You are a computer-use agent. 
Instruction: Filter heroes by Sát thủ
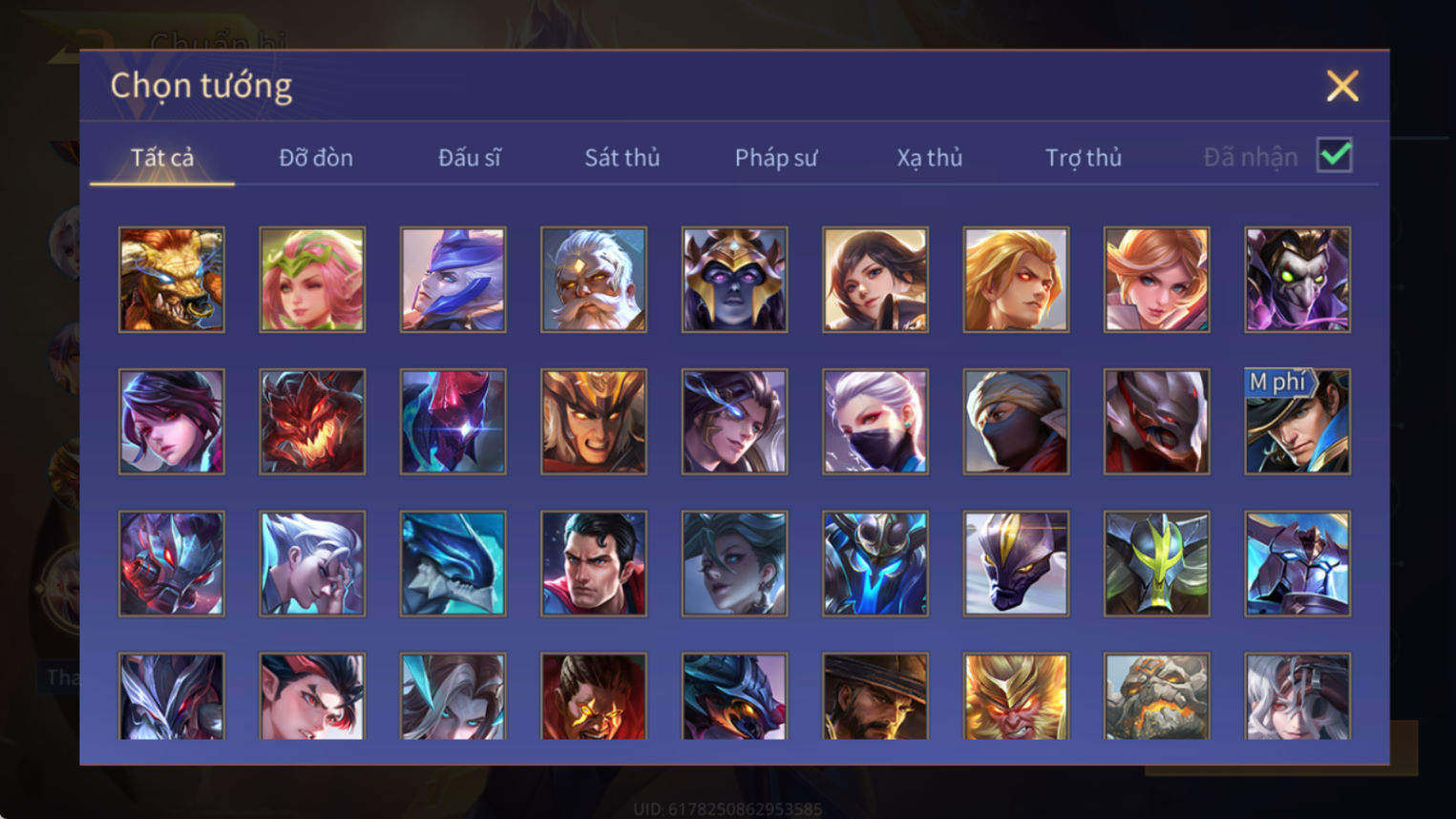622,157
